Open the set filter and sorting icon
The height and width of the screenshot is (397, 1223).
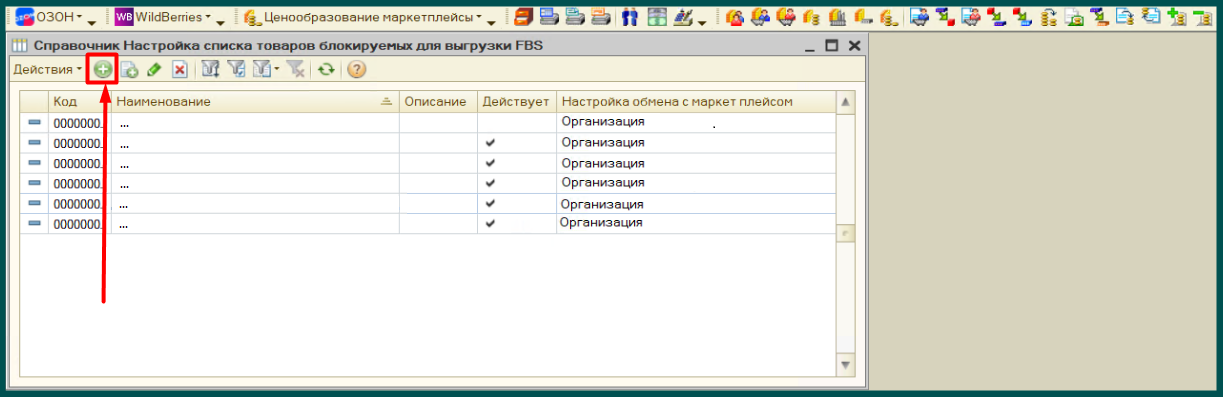click(x=210, y=69)
